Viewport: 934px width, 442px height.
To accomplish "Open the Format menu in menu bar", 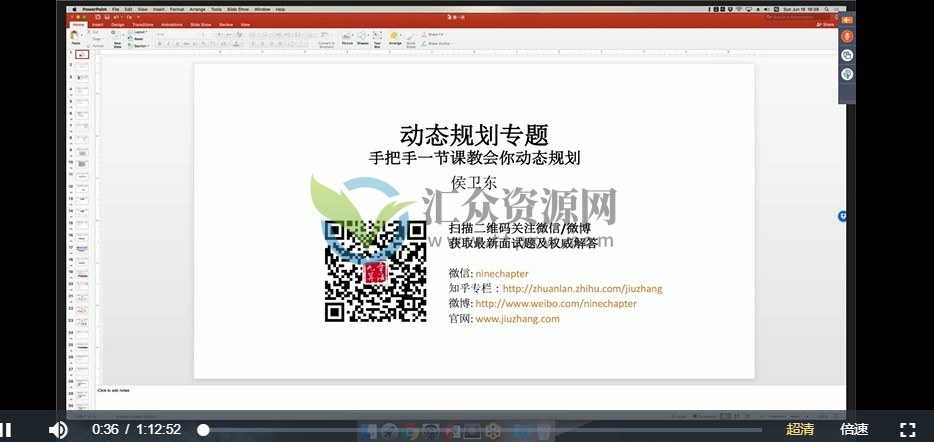I will click(177, 10).
